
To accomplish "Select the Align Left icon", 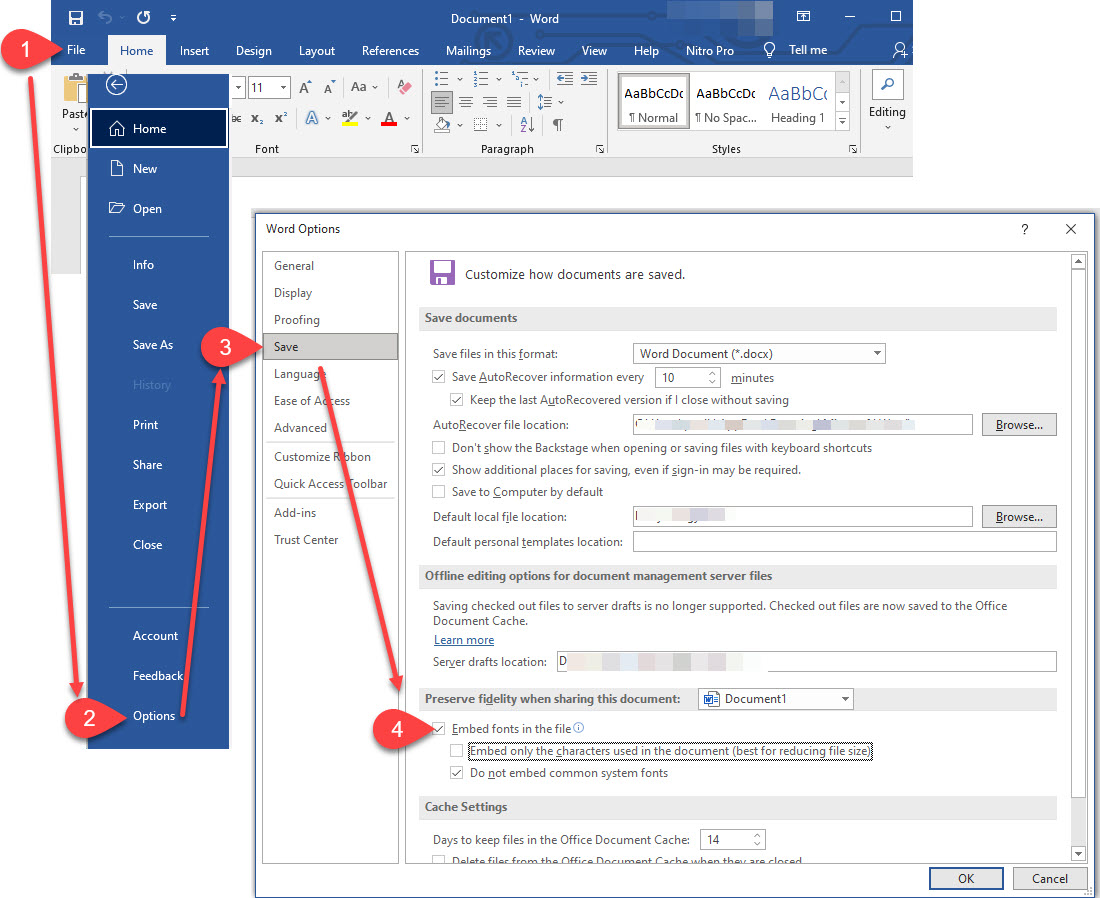I will click(x=441, y=102).
